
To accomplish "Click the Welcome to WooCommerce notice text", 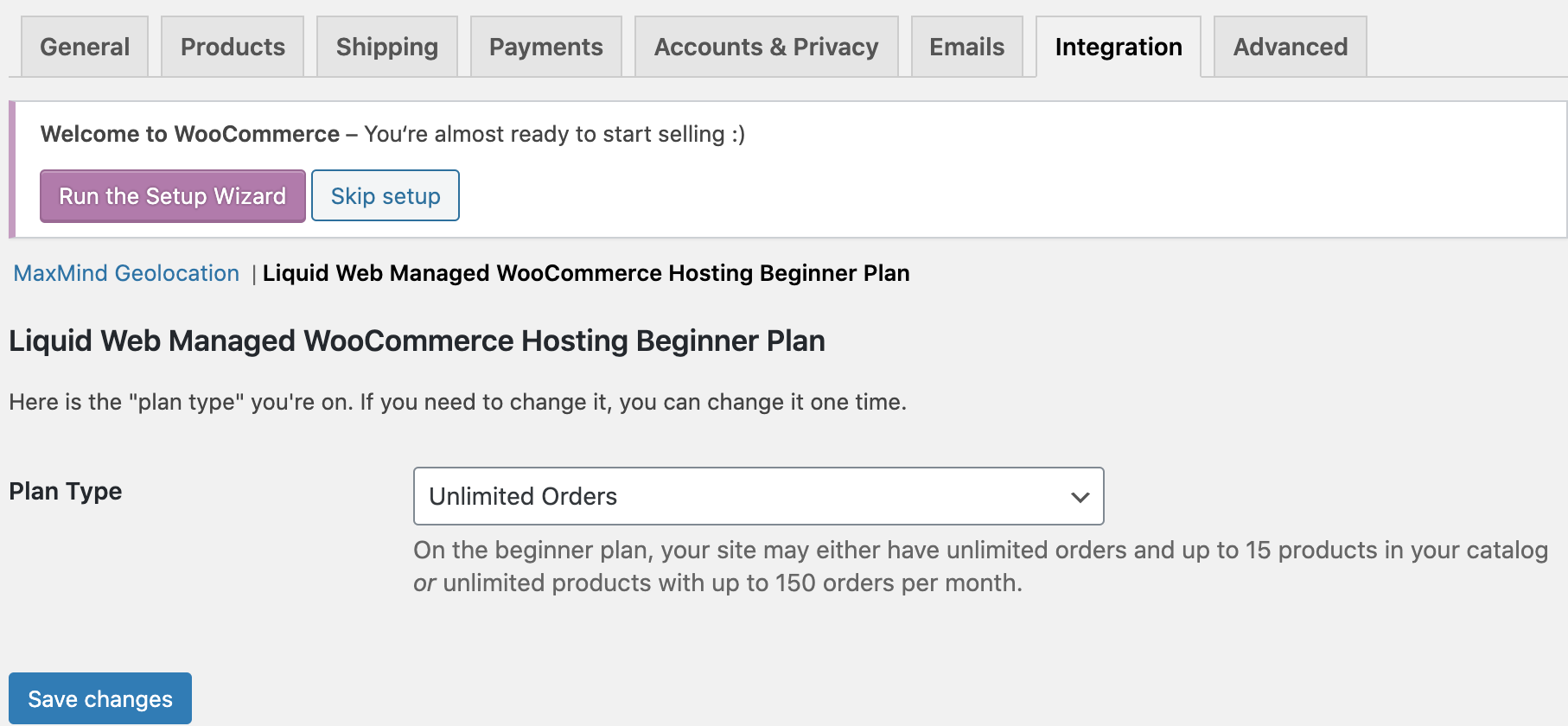I will (x=392, y=134).
